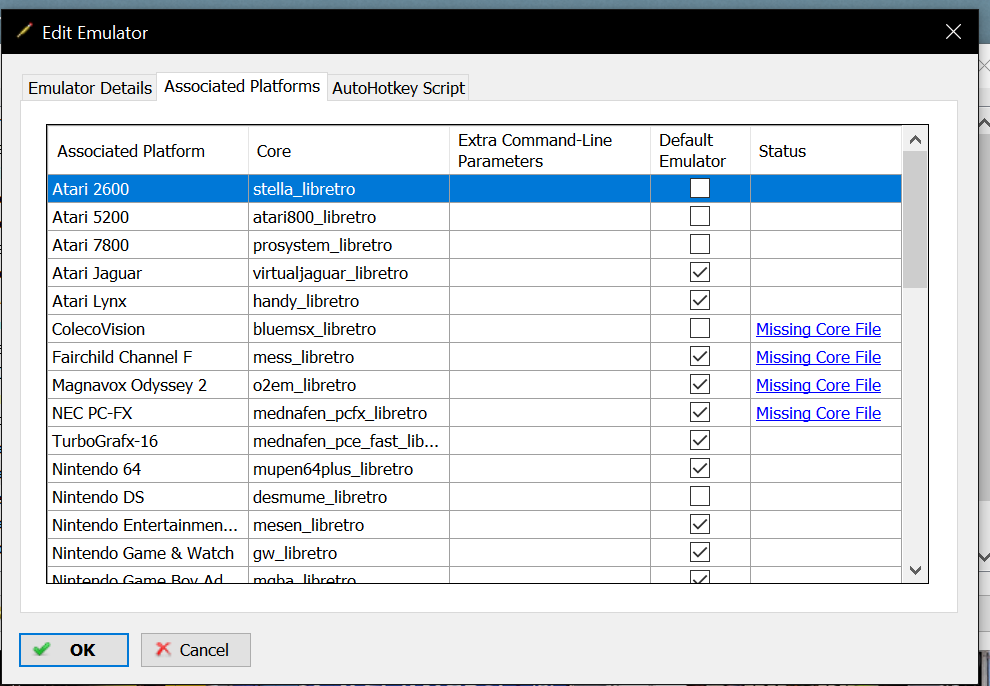Image resolution: width=990 pixels, height=686 pixels.
Task: Uncheck Fairchild Channel F default emulator
Action: coord(700,356)
